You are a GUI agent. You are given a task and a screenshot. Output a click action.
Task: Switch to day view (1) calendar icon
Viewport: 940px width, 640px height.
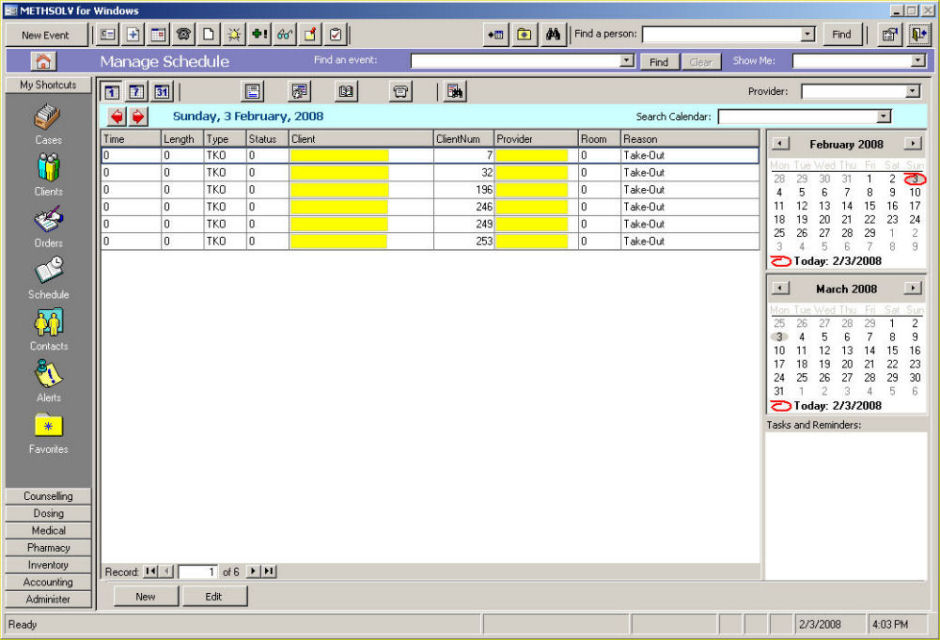112,92
